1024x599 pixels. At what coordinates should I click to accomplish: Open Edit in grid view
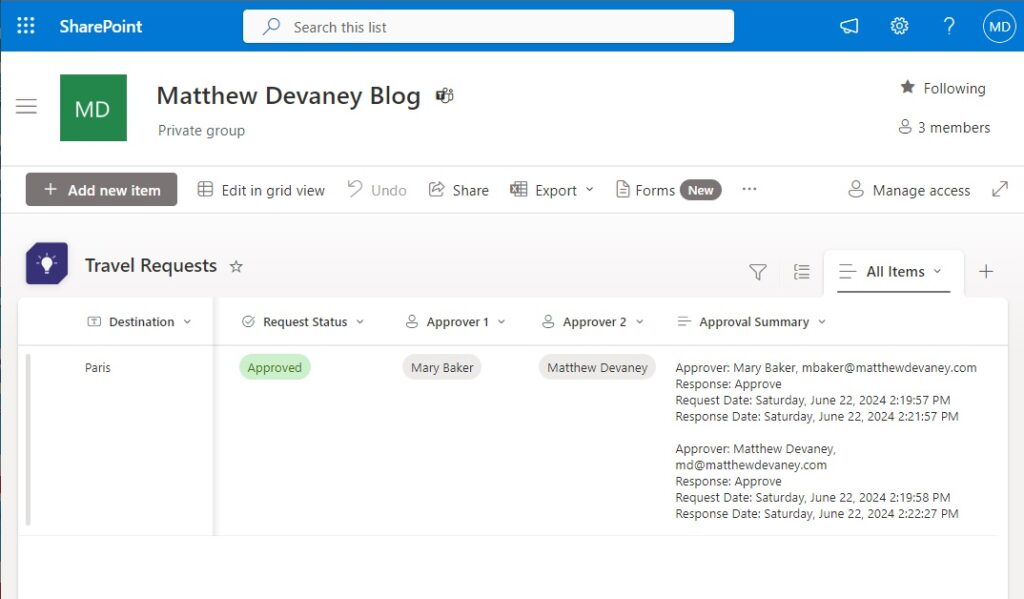[x=261, y=190]
